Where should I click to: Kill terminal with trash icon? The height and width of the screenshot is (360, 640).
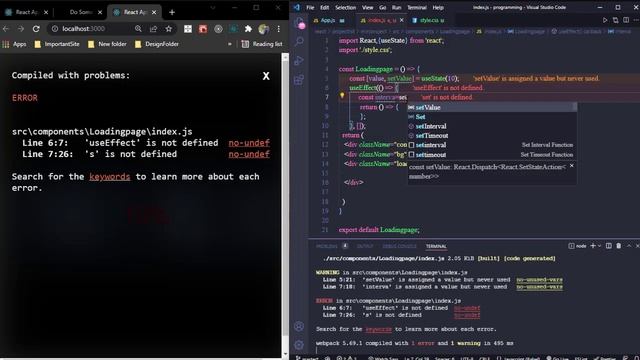pyautogui.click(x=619, y=246)
